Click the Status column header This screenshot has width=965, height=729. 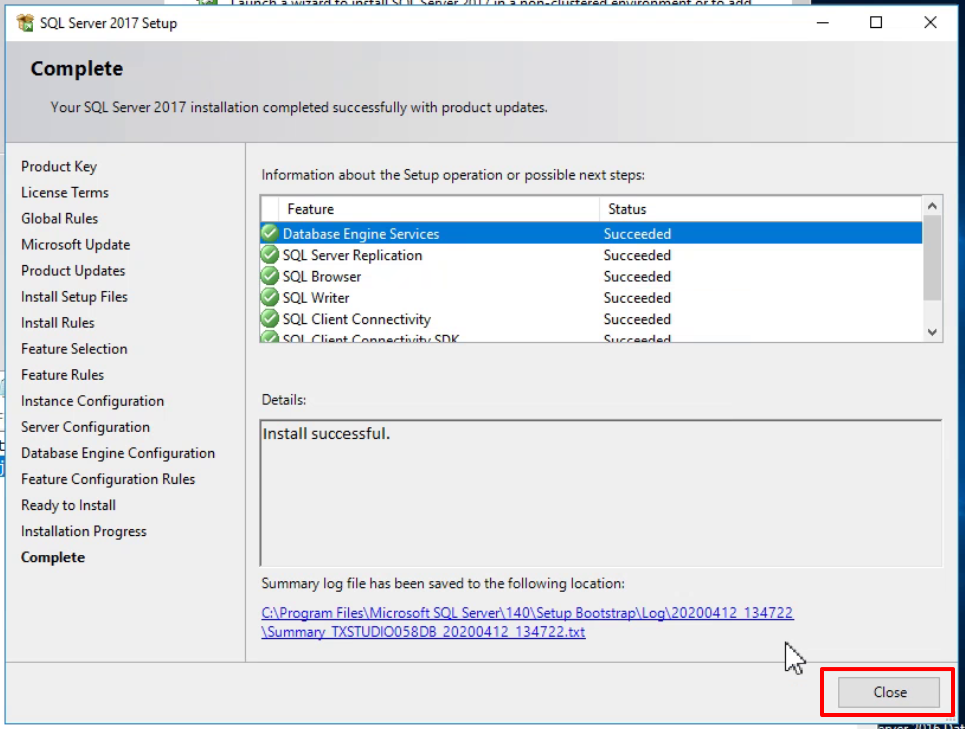click(x=761, y=209)
